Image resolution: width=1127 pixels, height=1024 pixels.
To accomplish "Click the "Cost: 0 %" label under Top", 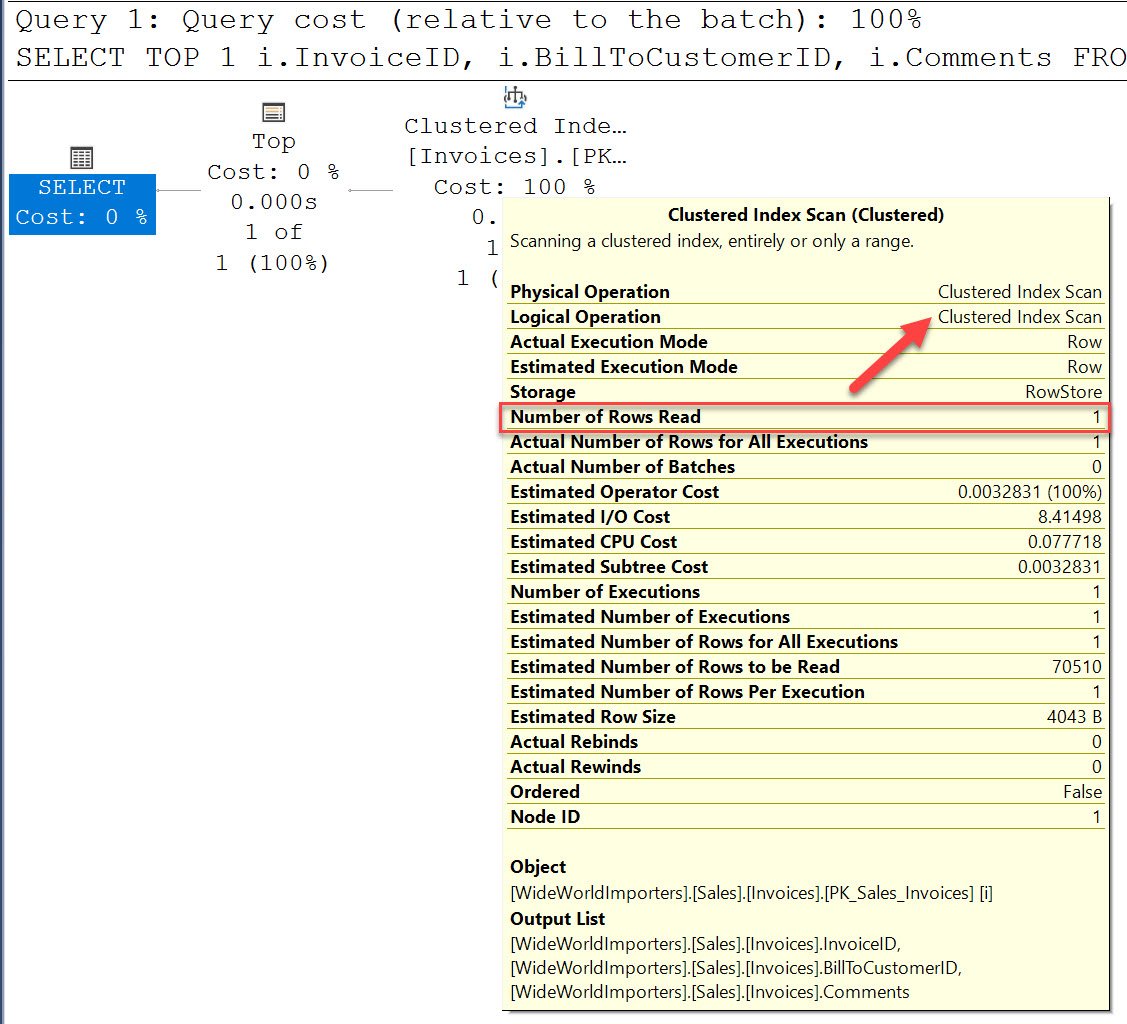I will 272,172.
